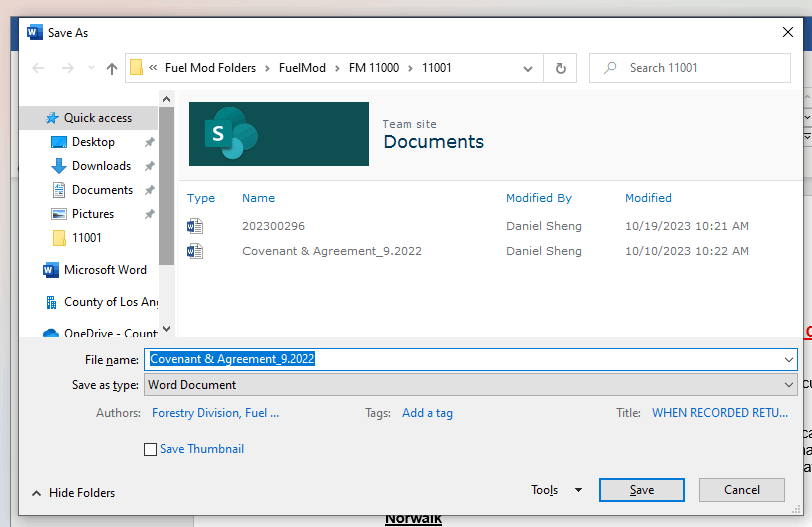The height and width of the screenshot is (527, 812).
Task: Expand chevron after FM 11000 breadcrumb
Action: coord(410,68)
